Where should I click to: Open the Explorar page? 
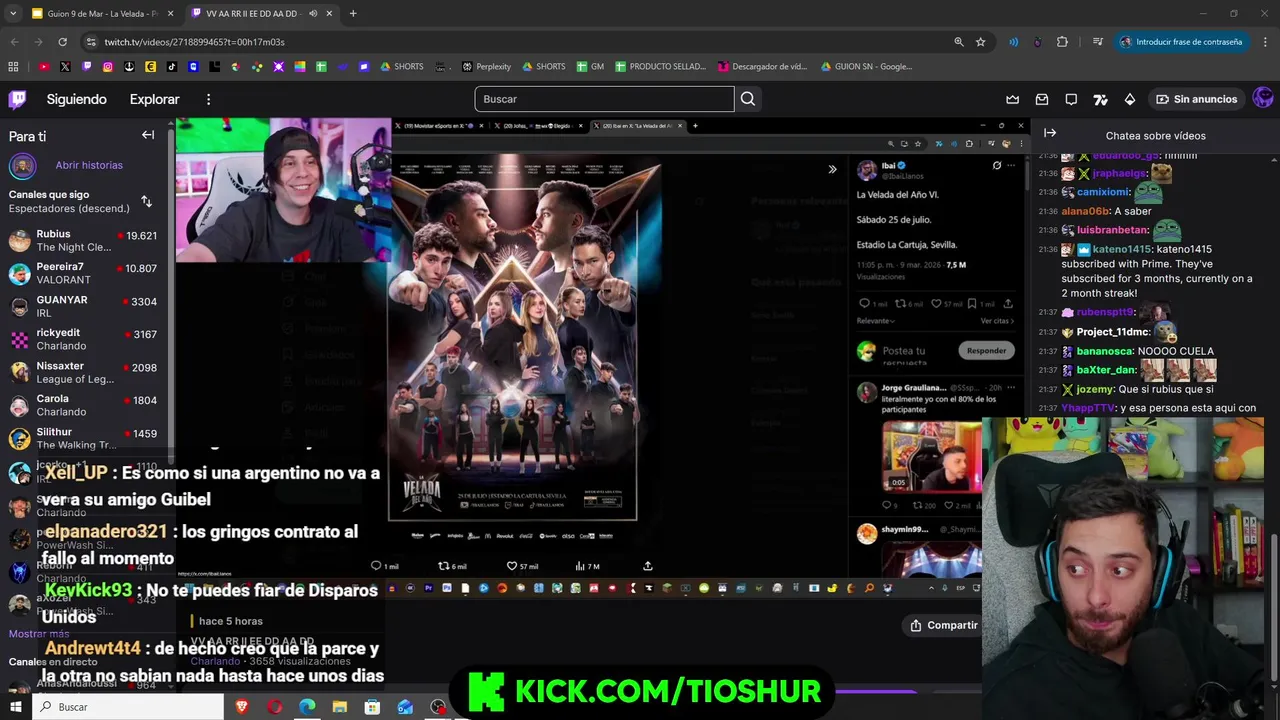(154, 99)
